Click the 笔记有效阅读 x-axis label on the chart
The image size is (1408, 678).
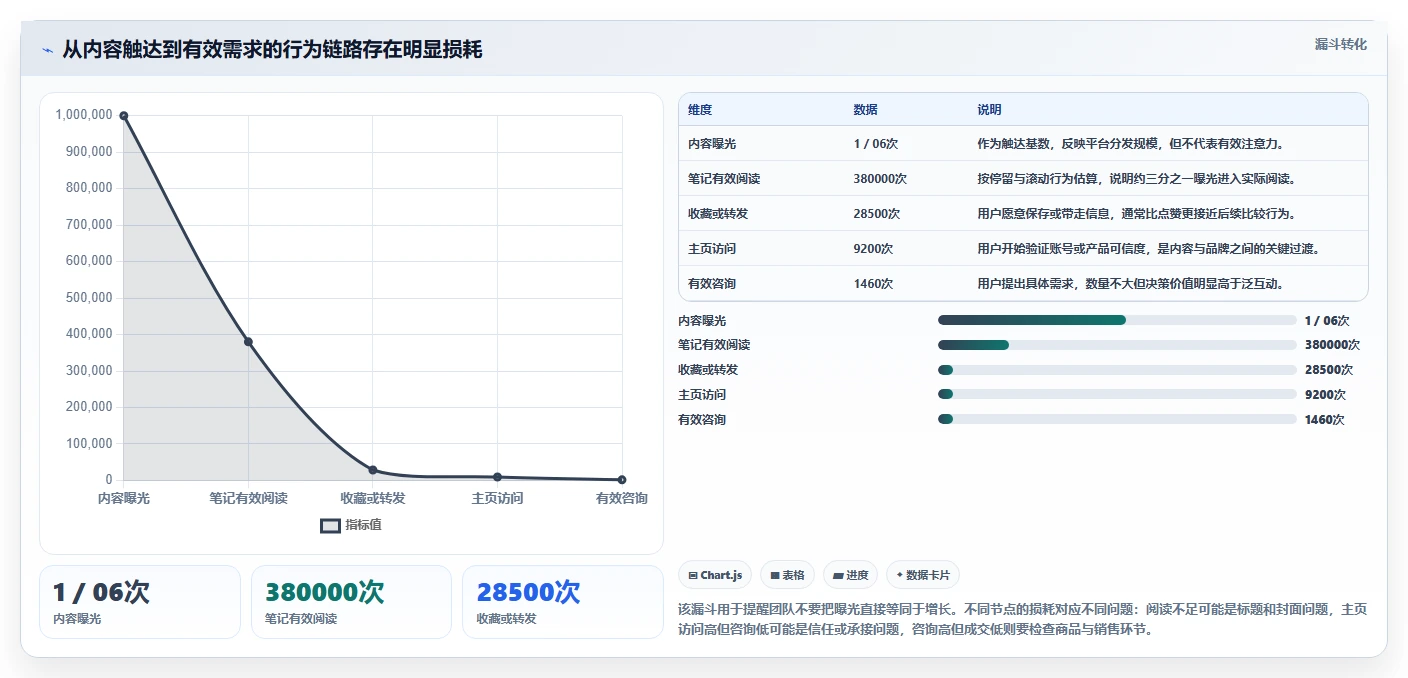point(248,498)
